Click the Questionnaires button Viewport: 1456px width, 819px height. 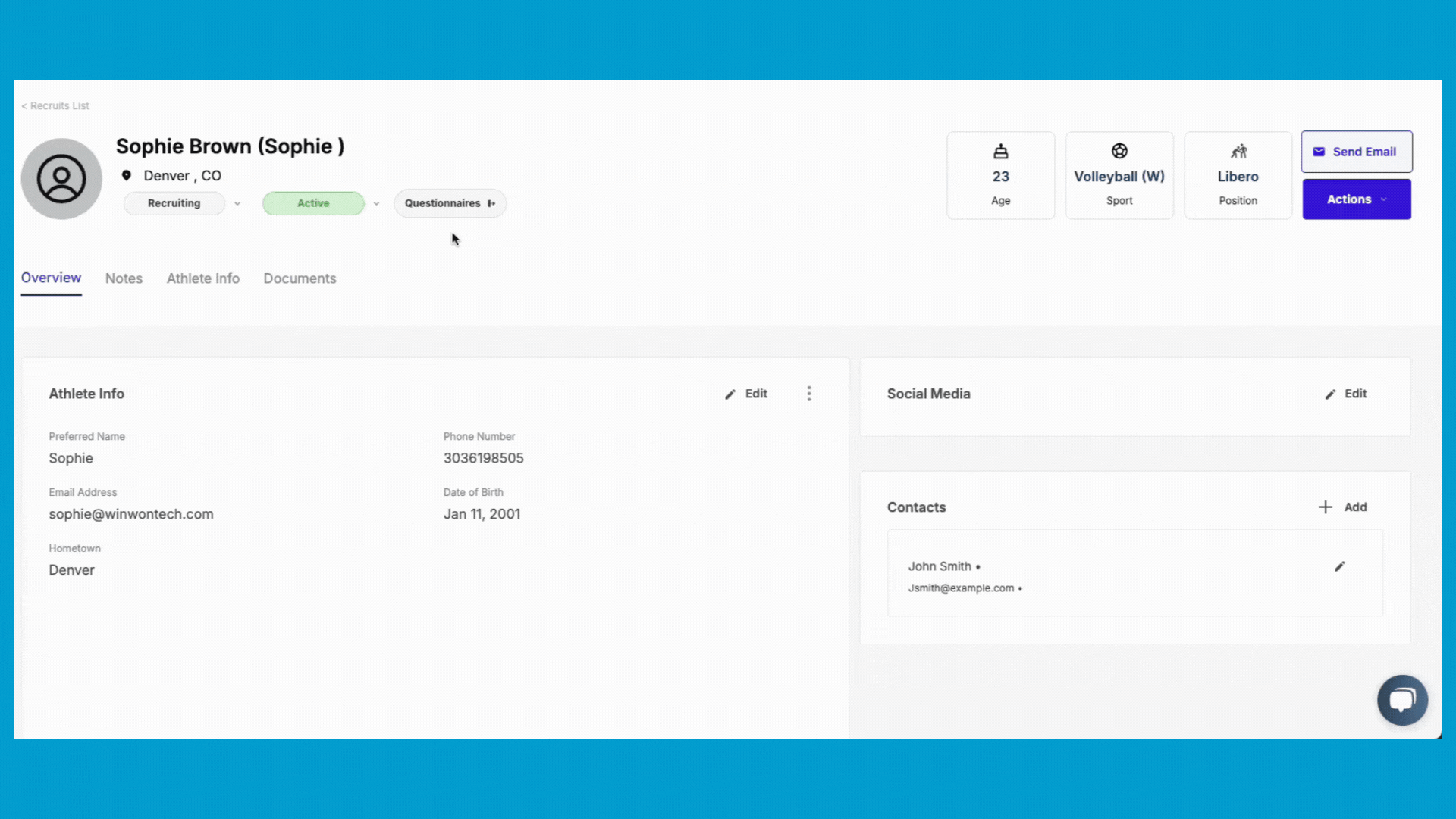450,203
